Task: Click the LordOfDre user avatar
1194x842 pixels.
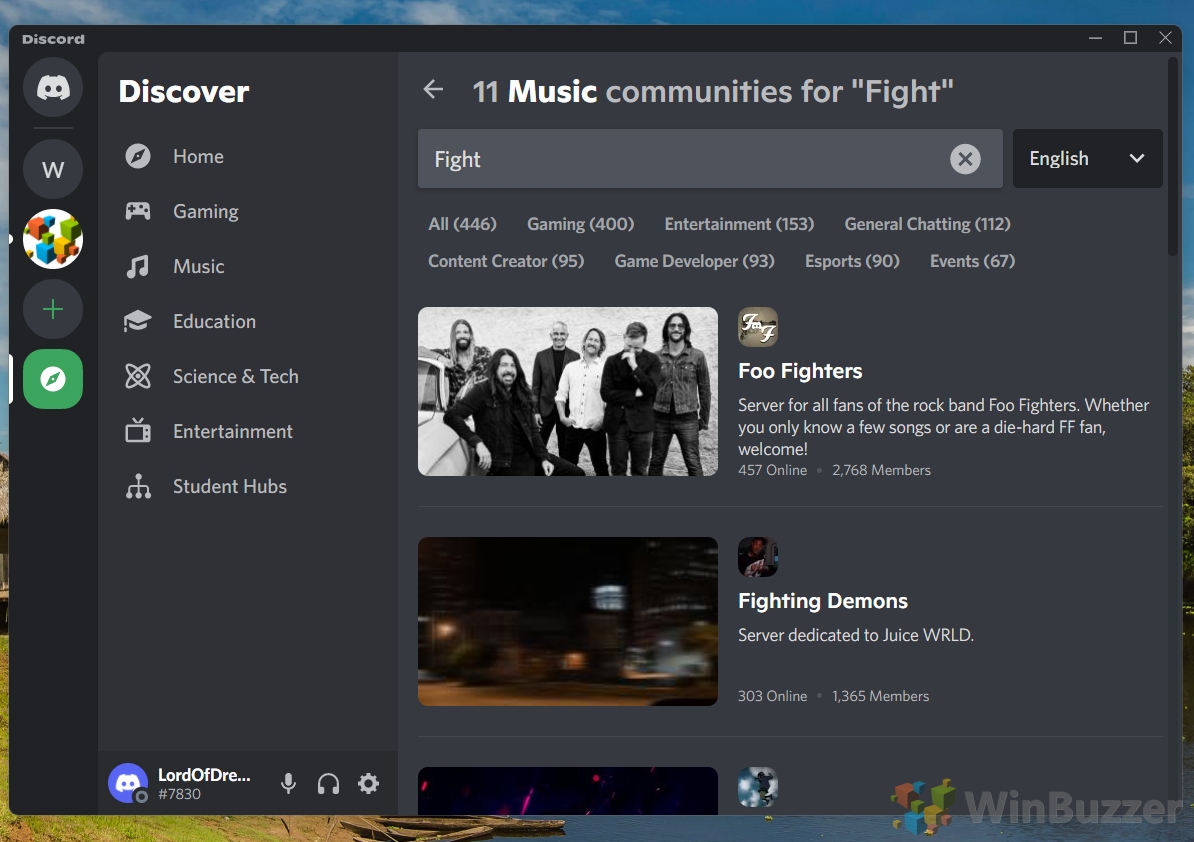Action: [128, 783]
